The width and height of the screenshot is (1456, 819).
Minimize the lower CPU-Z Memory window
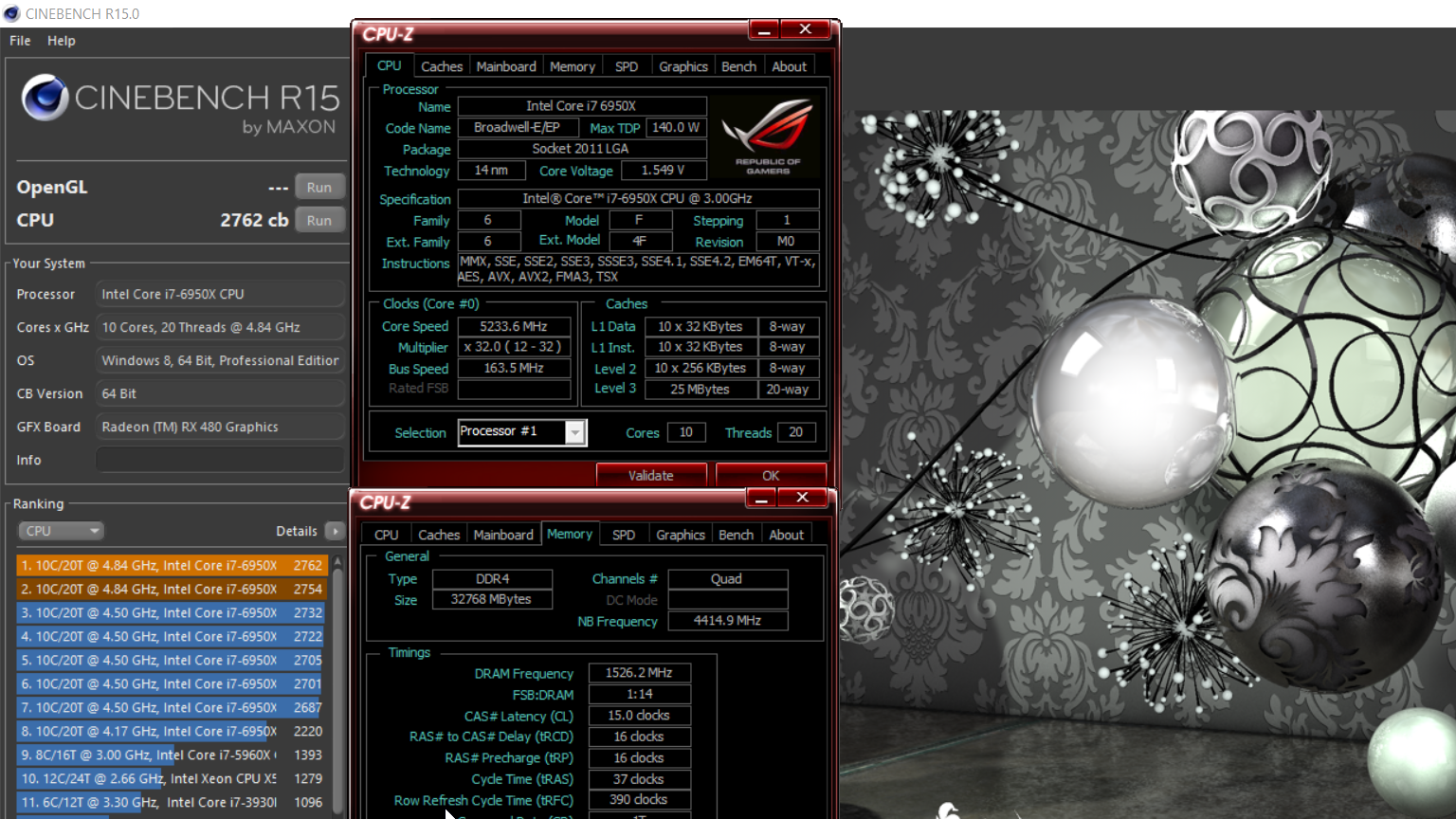(761, 498)
